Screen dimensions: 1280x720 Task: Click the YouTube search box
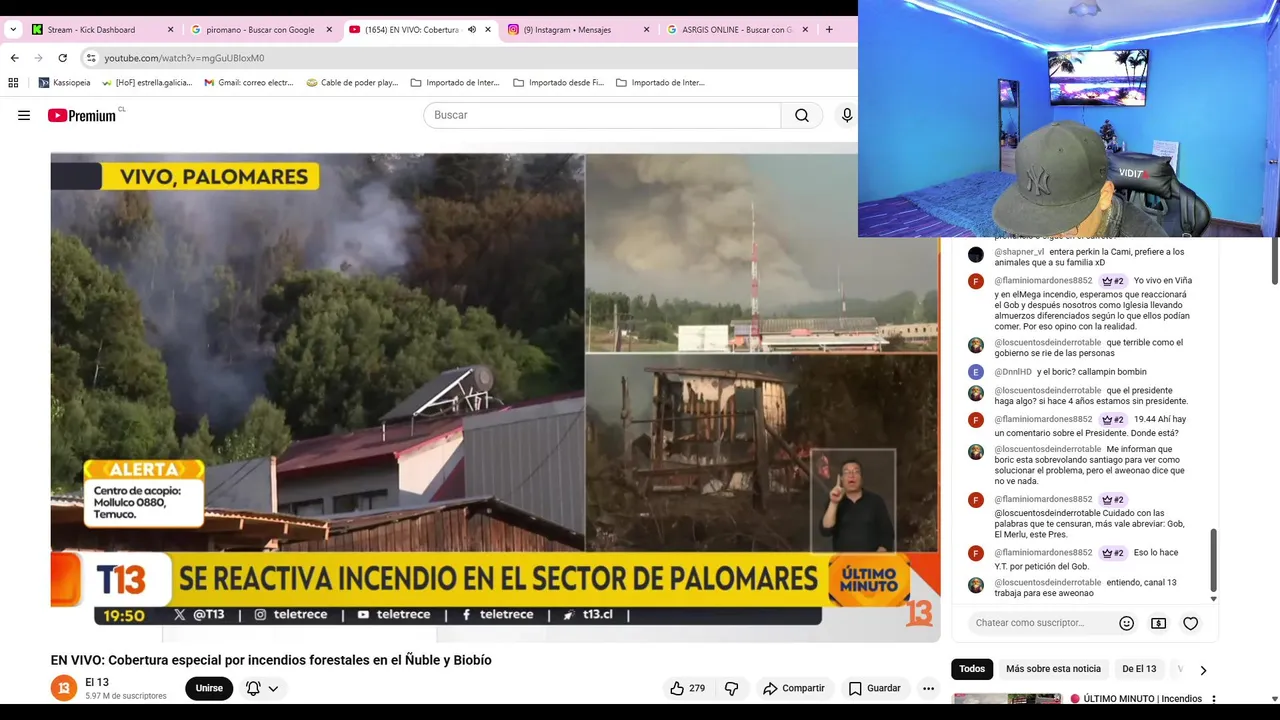[602, 115]
